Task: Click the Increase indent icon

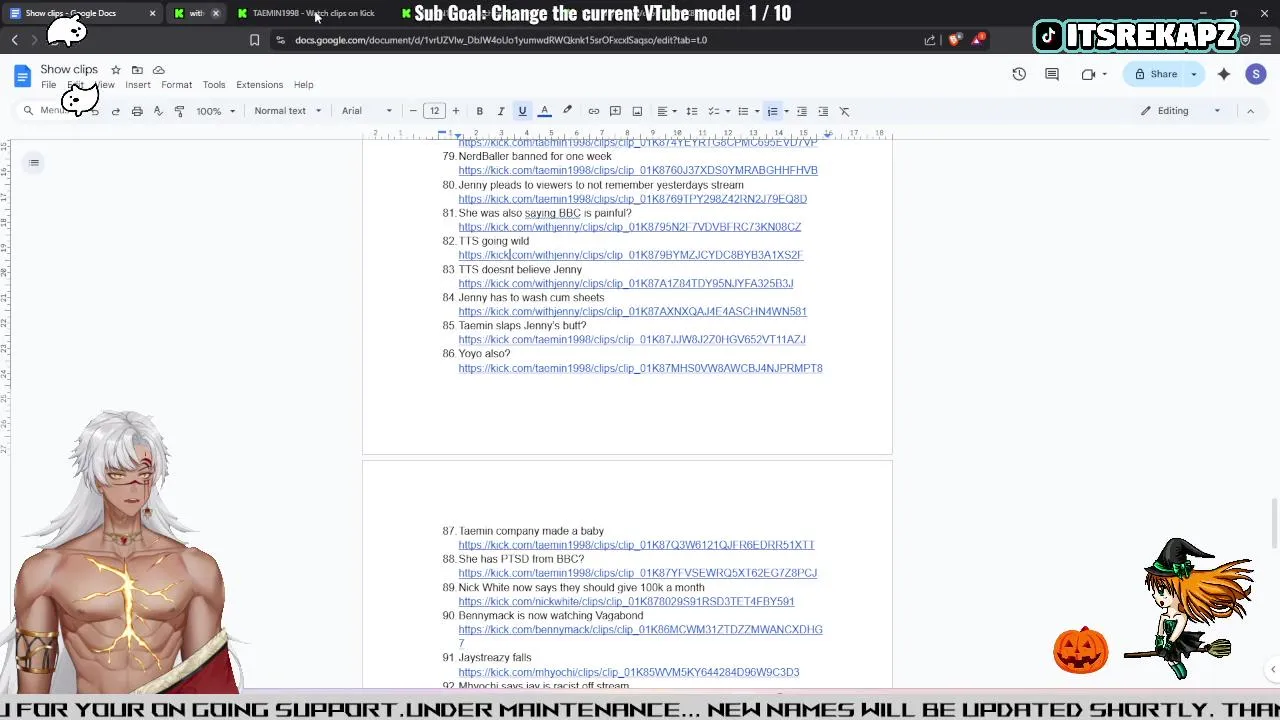Action: (x=823, y=111)
